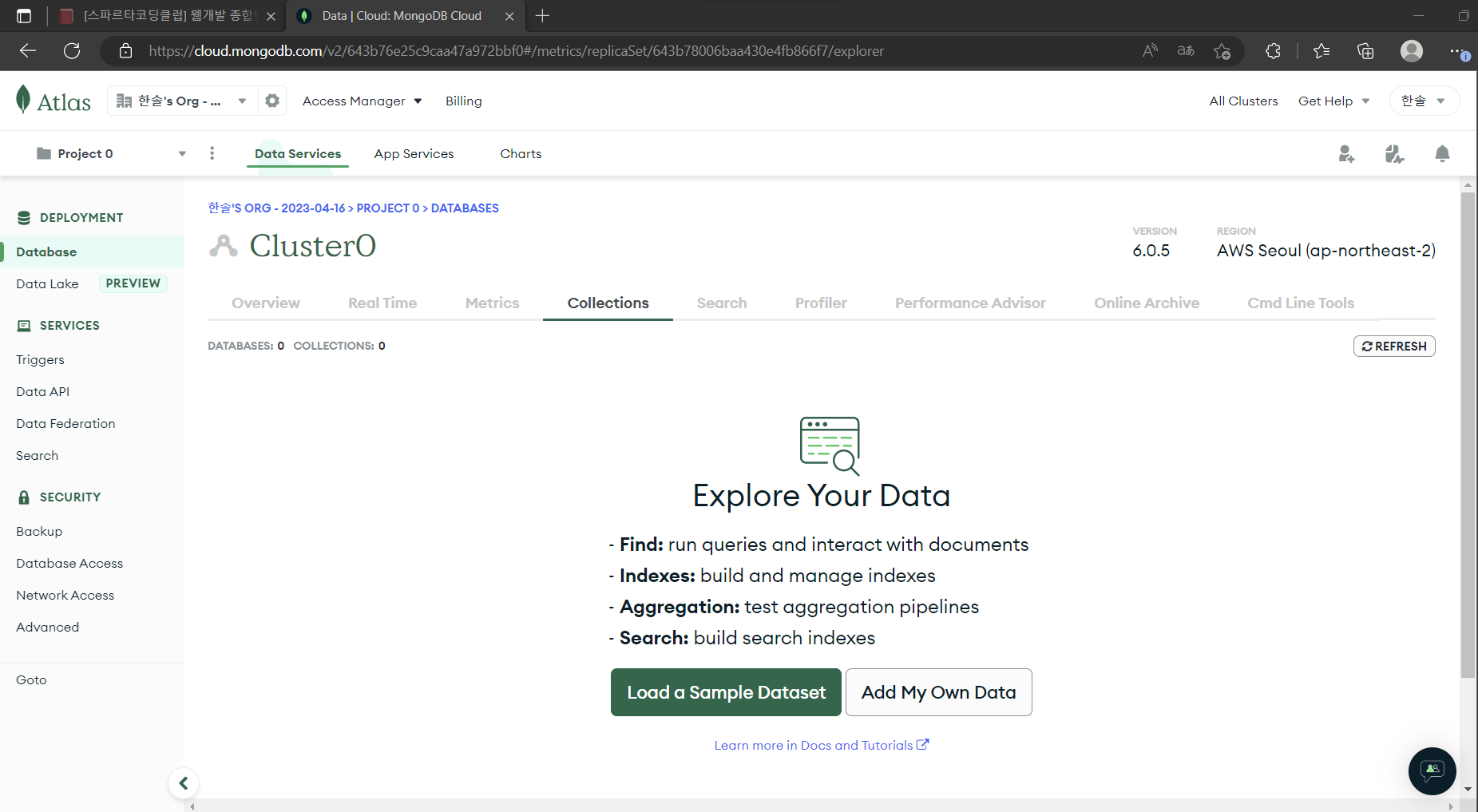The image size is (1478, 812).
Task: Select Database in sidebar
Action: click(92, 252)
